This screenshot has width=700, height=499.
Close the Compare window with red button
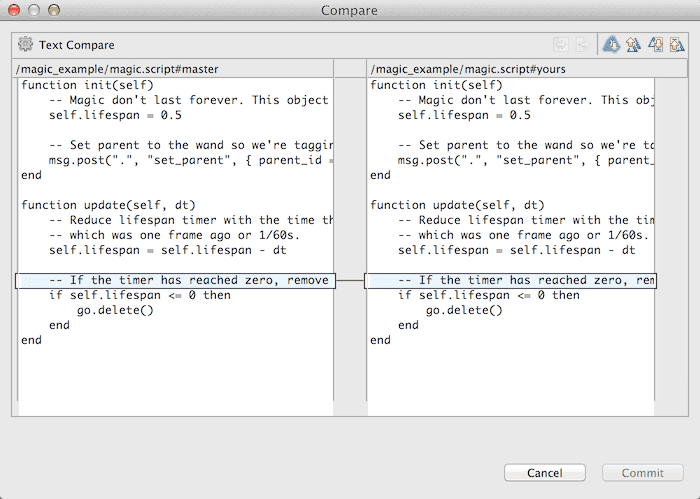[14, 10]
